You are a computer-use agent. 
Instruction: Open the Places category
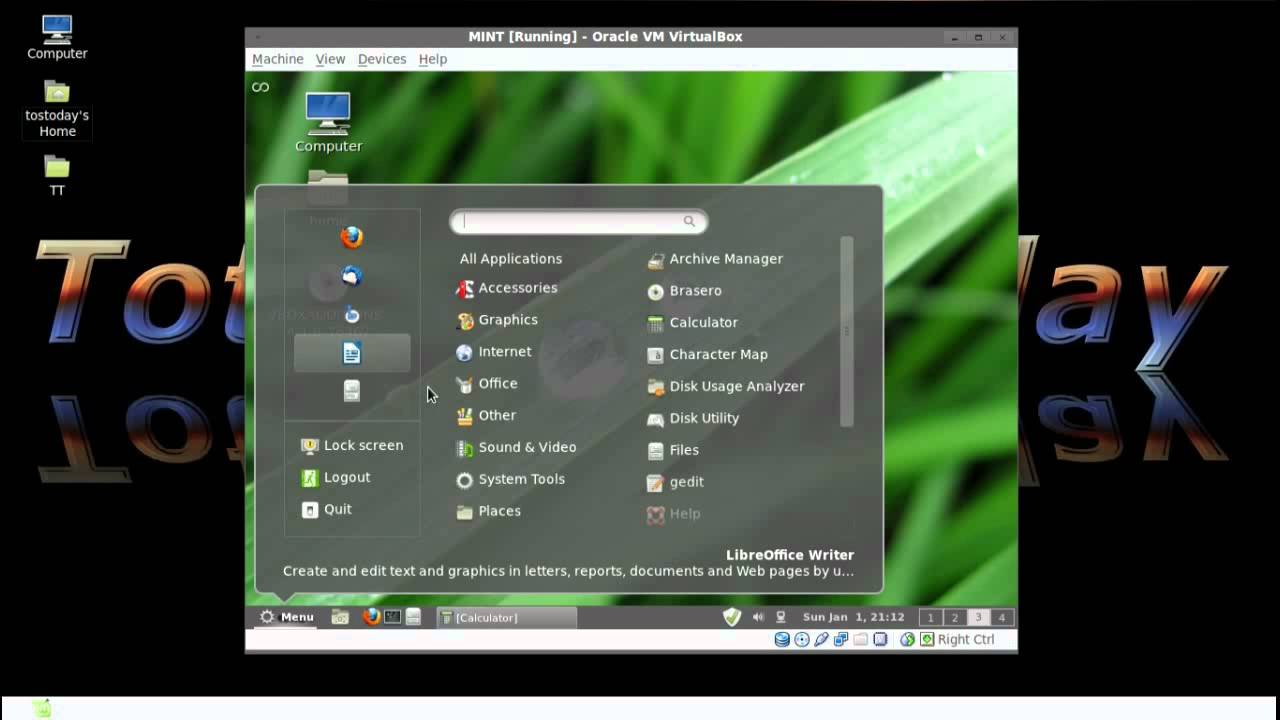coord(489,512)
